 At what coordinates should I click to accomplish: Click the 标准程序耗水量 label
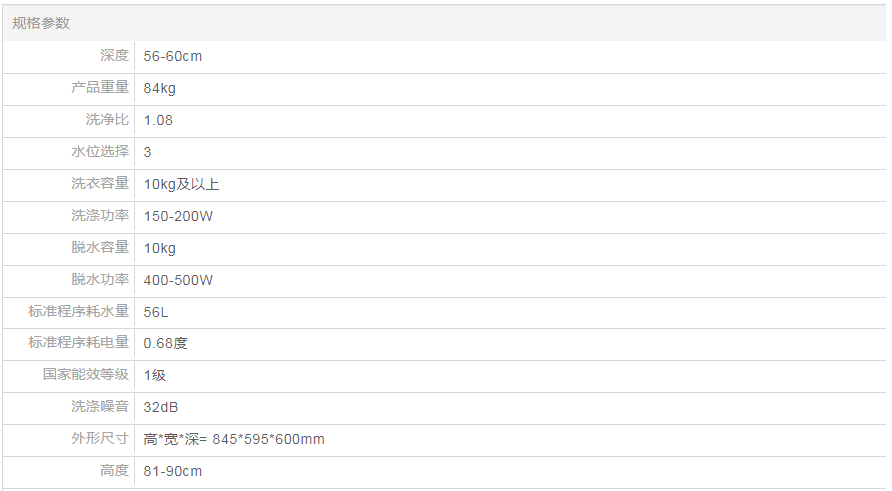(x=79, y=312)
